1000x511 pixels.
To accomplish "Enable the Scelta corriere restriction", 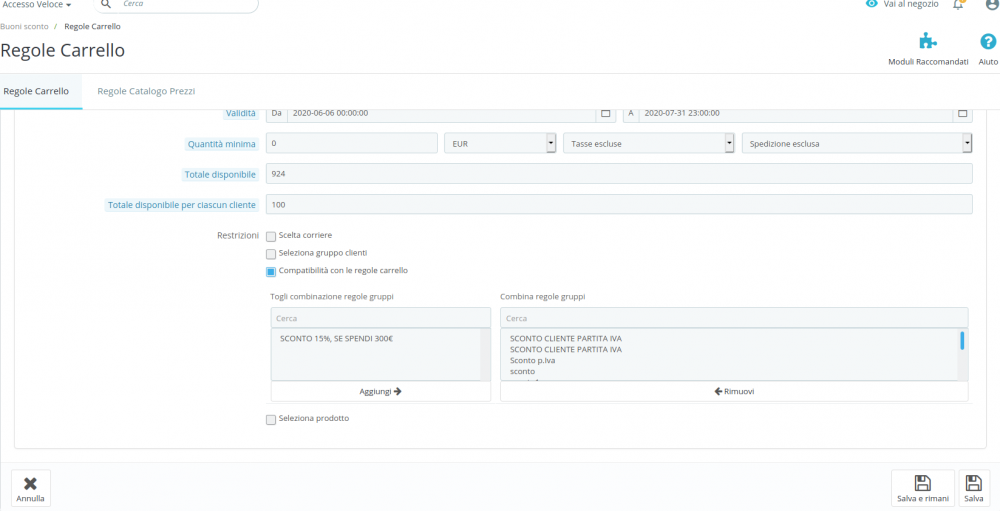I will click(271, 236).
